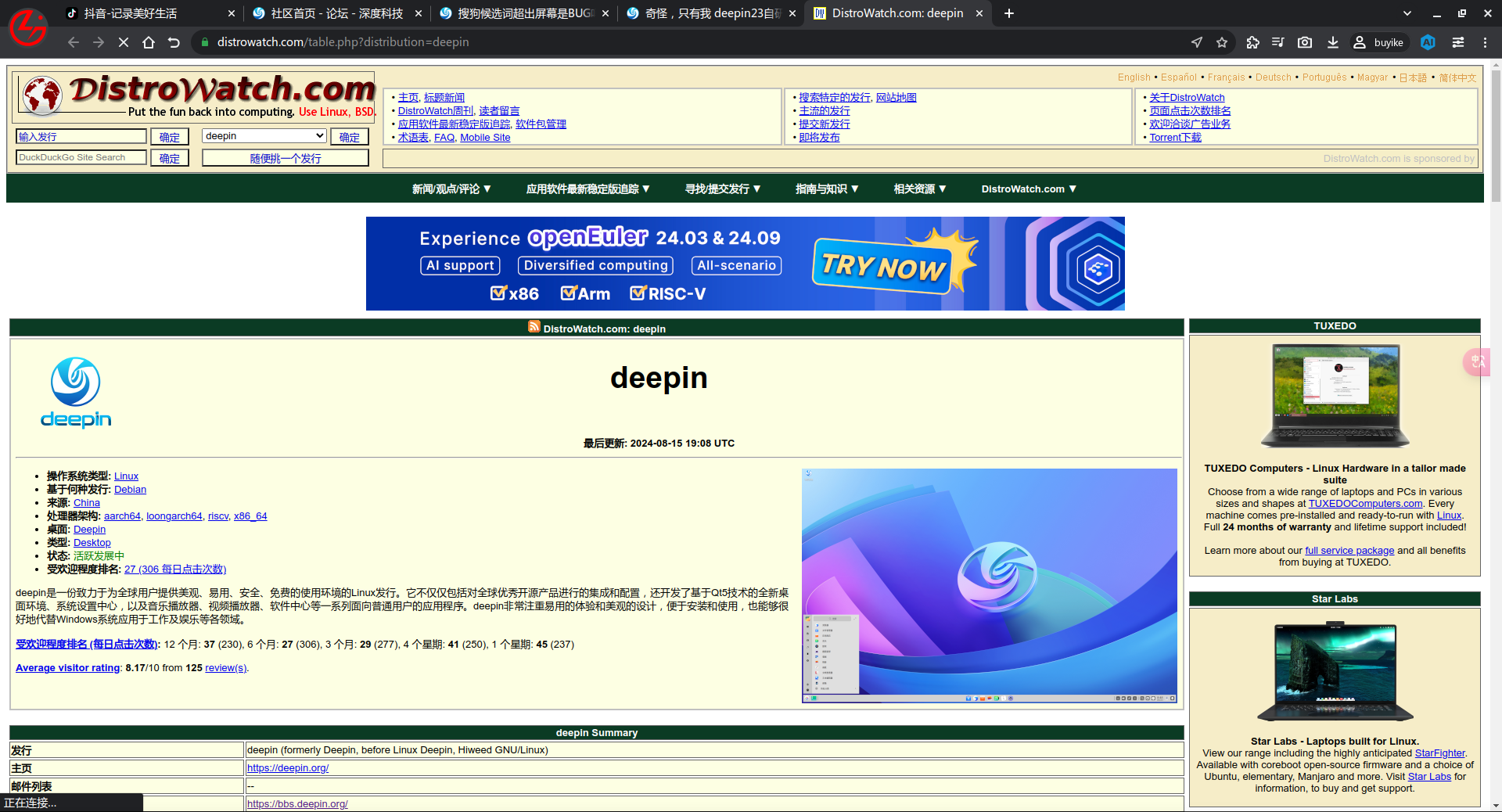Expand 寻找/提交发行 menu
This screenshot has width=1502, height=812.
point(723,189)
